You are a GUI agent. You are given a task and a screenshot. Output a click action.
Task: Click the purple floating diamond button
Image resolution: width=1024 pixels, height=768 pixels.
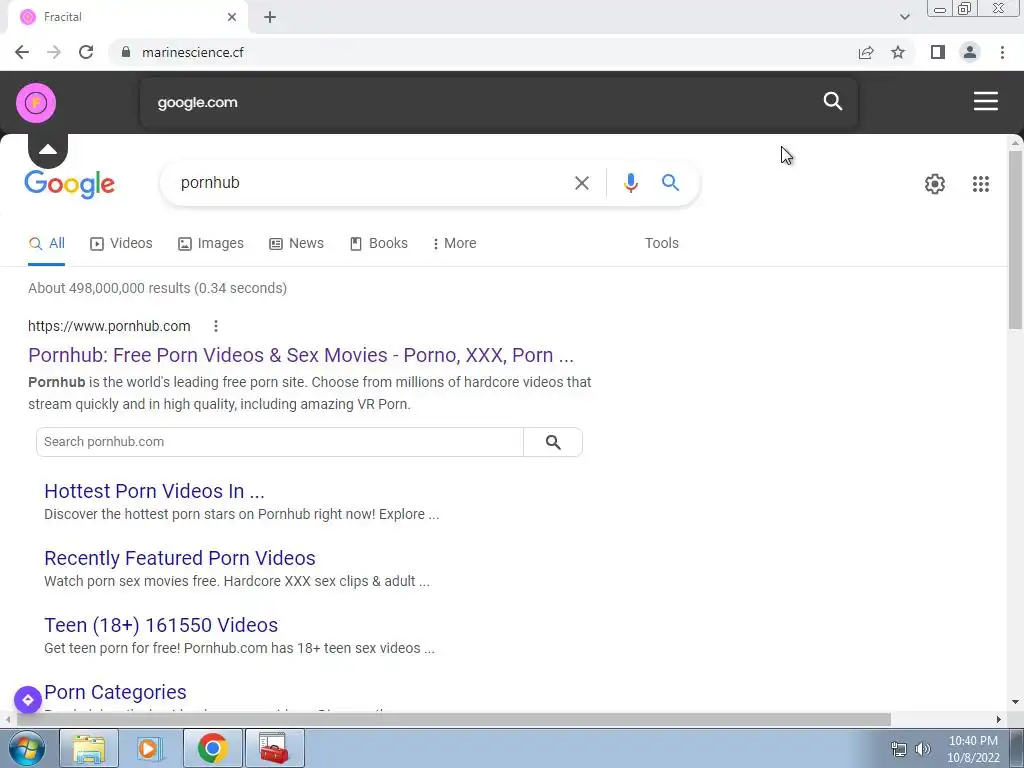click(x=28, y=700)
